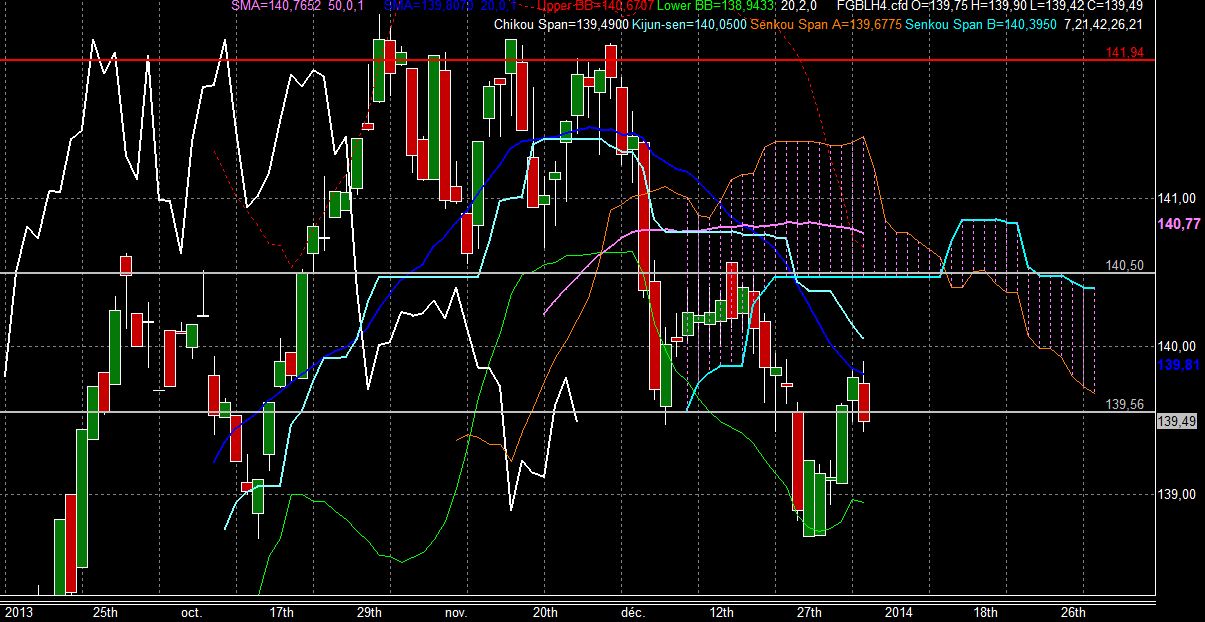The width and height of the screenshot is (1205, 622).
Task: Click the 139,56 support line label
Action: tap(1125, 405)
